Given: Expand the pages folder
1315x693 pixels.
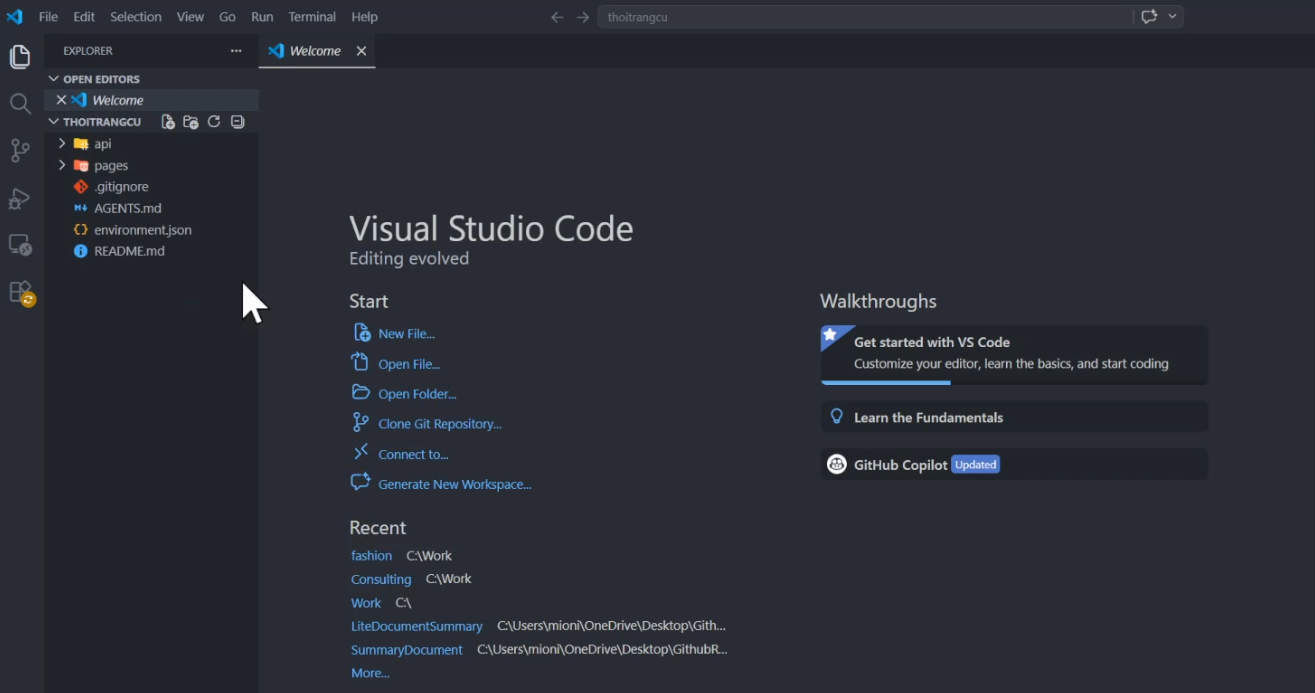Looking at the screenshot, I should 62,165.
